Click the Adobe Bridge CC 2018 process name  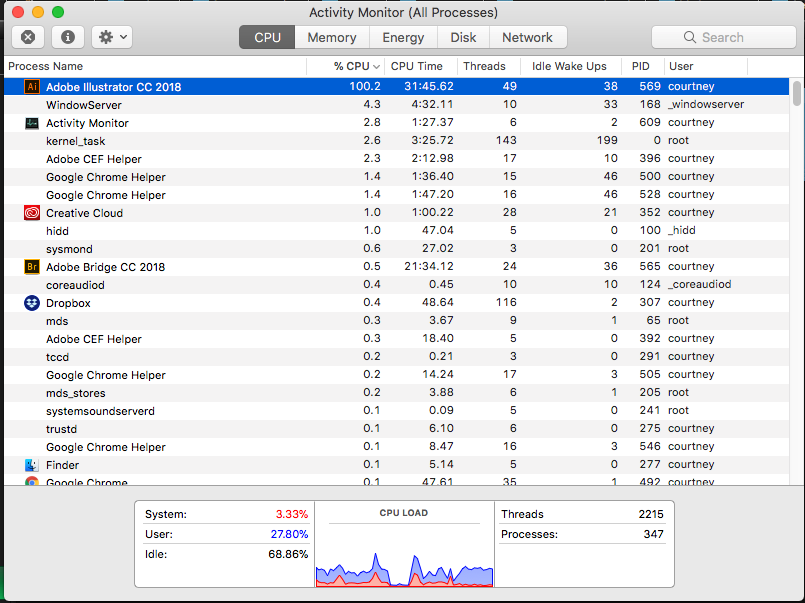pyautogui.click(x=105, y=267)
